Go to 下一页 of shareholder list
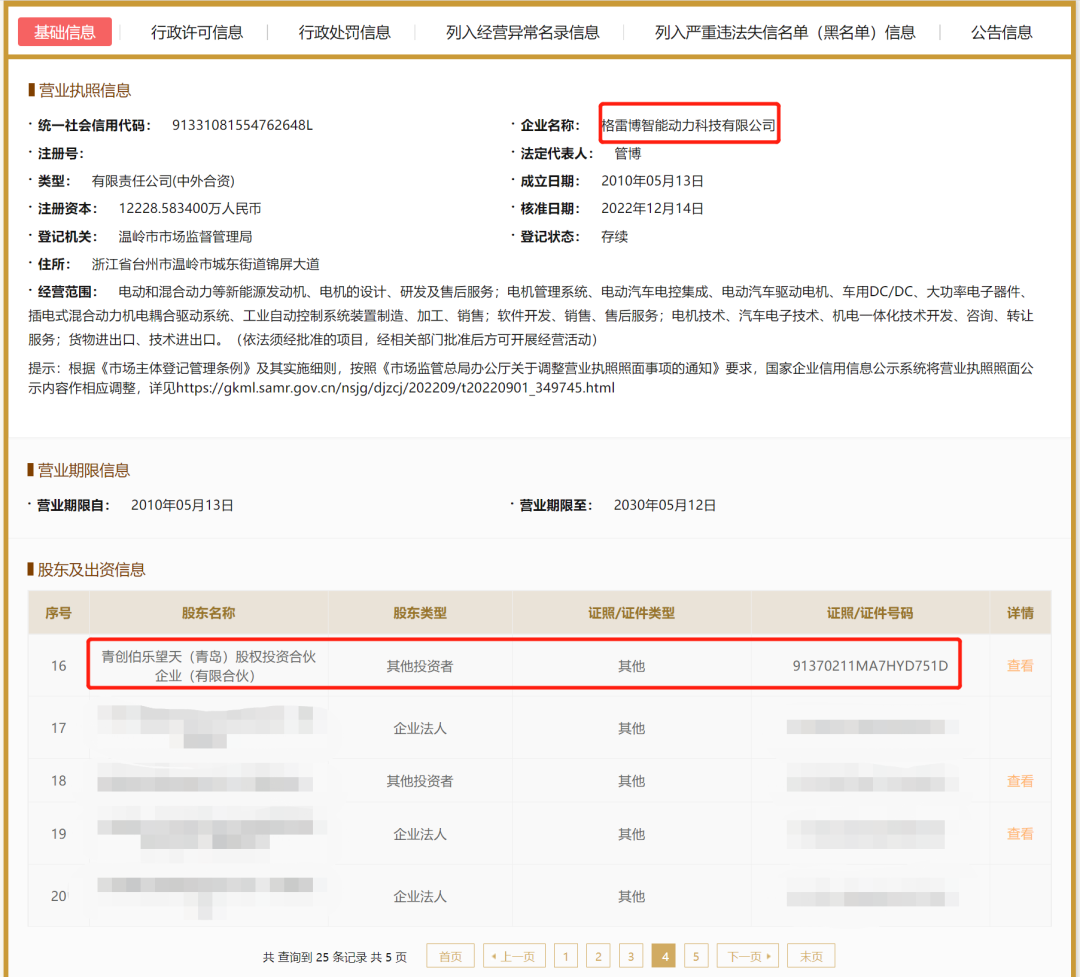The image size is (1080, 977). [748, 956]
